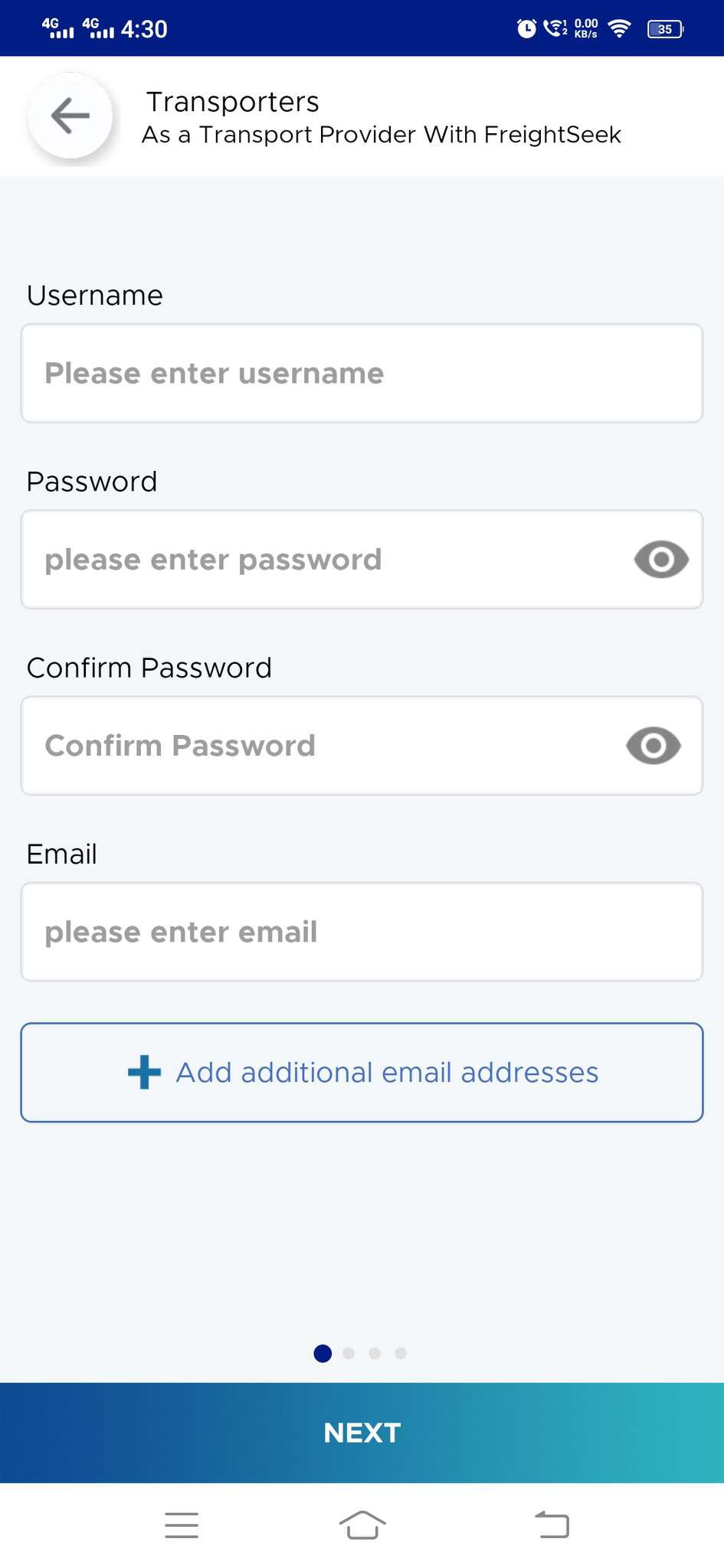This screenshot has width=724, height=1568.
Task: Tap the back arrow button
Action: 70,116
